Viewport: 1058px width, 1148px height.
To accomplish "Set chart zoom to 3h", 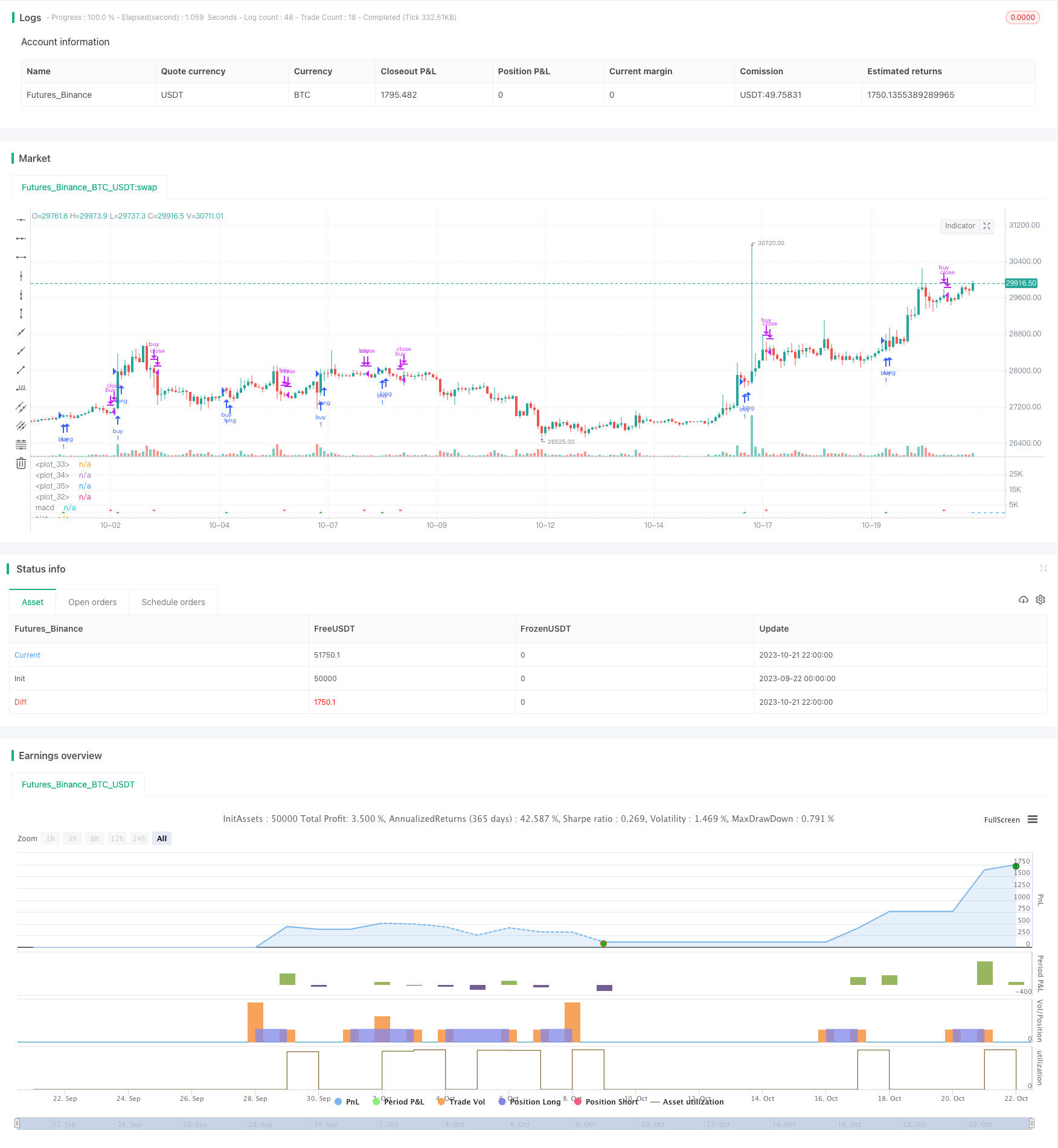I will click(72, 838).
